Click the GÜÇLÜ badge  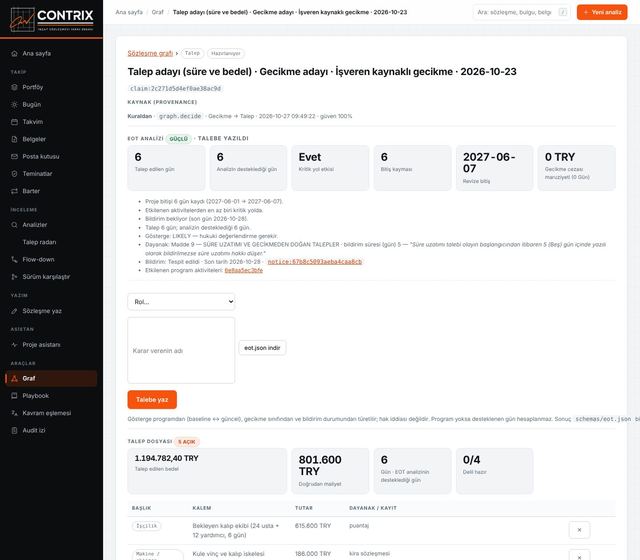pyautogui.click(x=179, y=139)
